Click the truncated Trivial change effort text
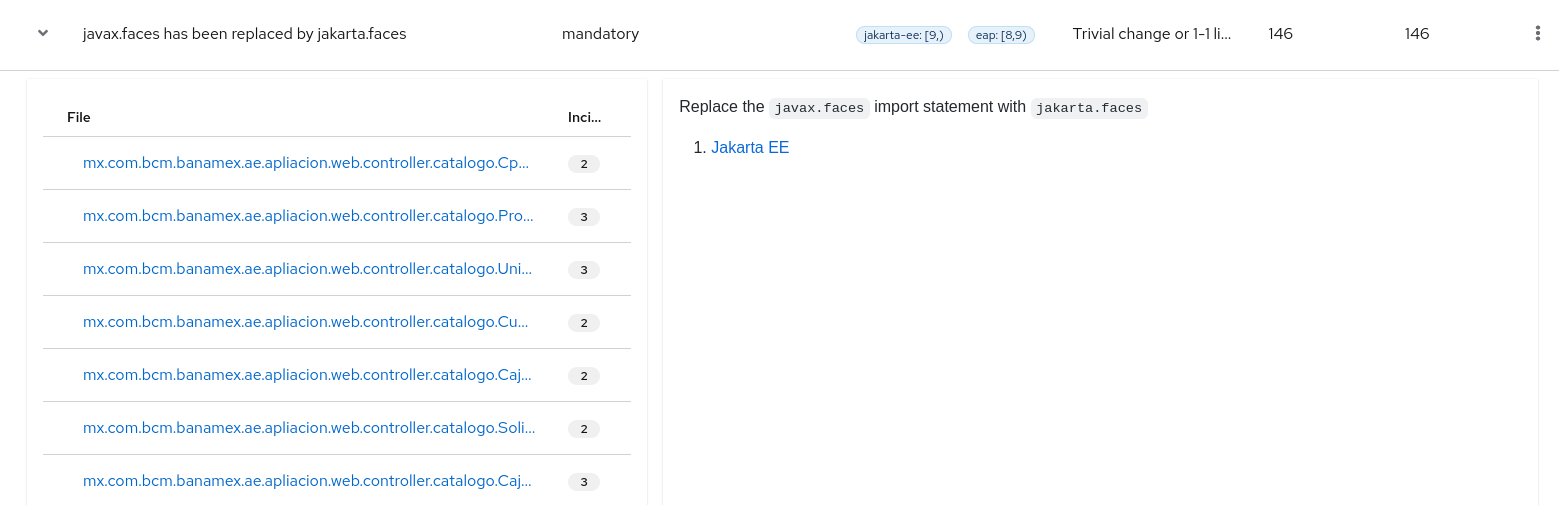This screenshot has height=505, width=1559. pyautogui.click(x=1151, y=33)
